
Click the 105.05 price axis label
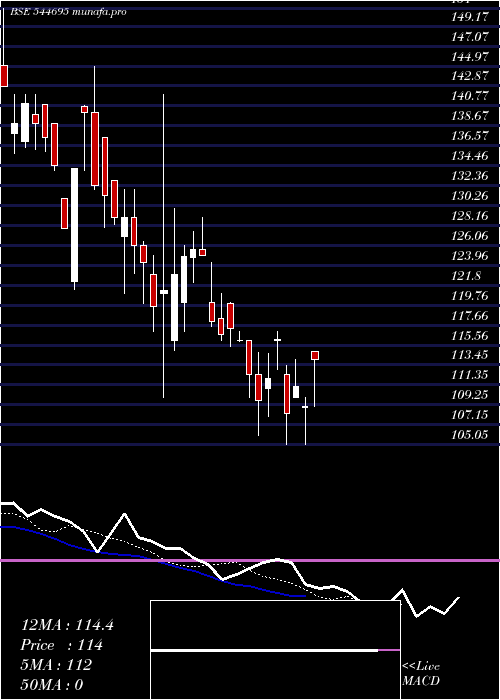pyautogui.click(x=470, y=434)
